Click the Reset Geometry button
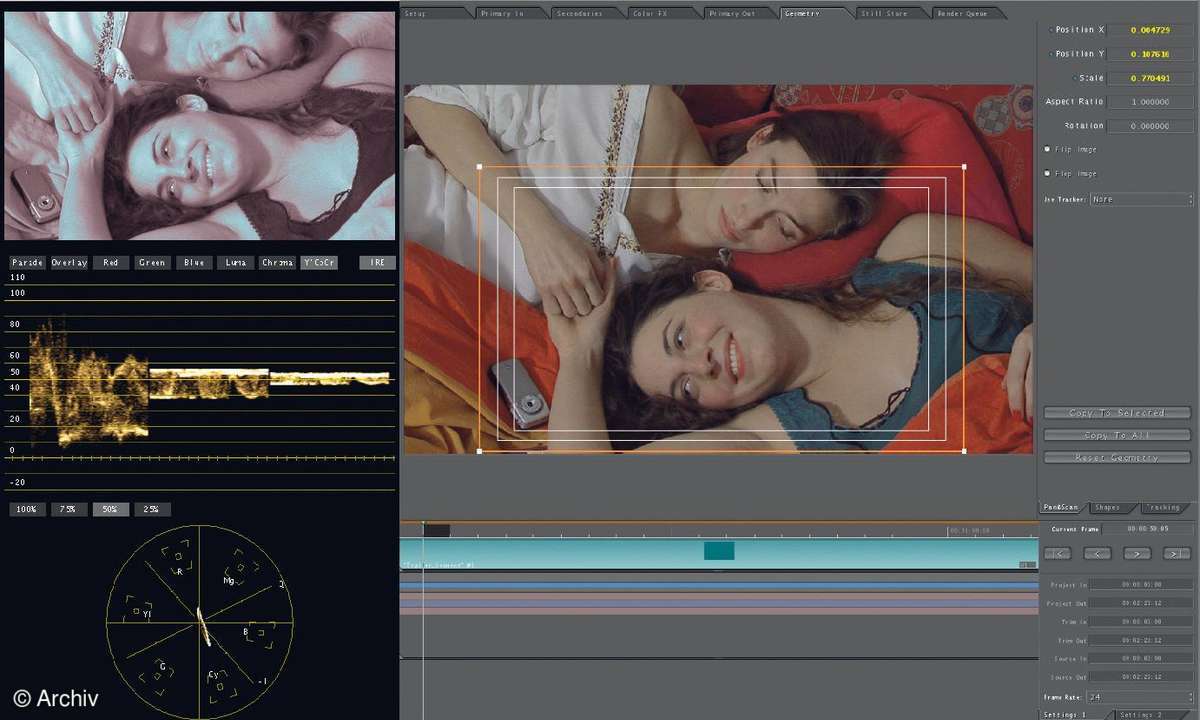1200x720 pixels. (1117, 457)
